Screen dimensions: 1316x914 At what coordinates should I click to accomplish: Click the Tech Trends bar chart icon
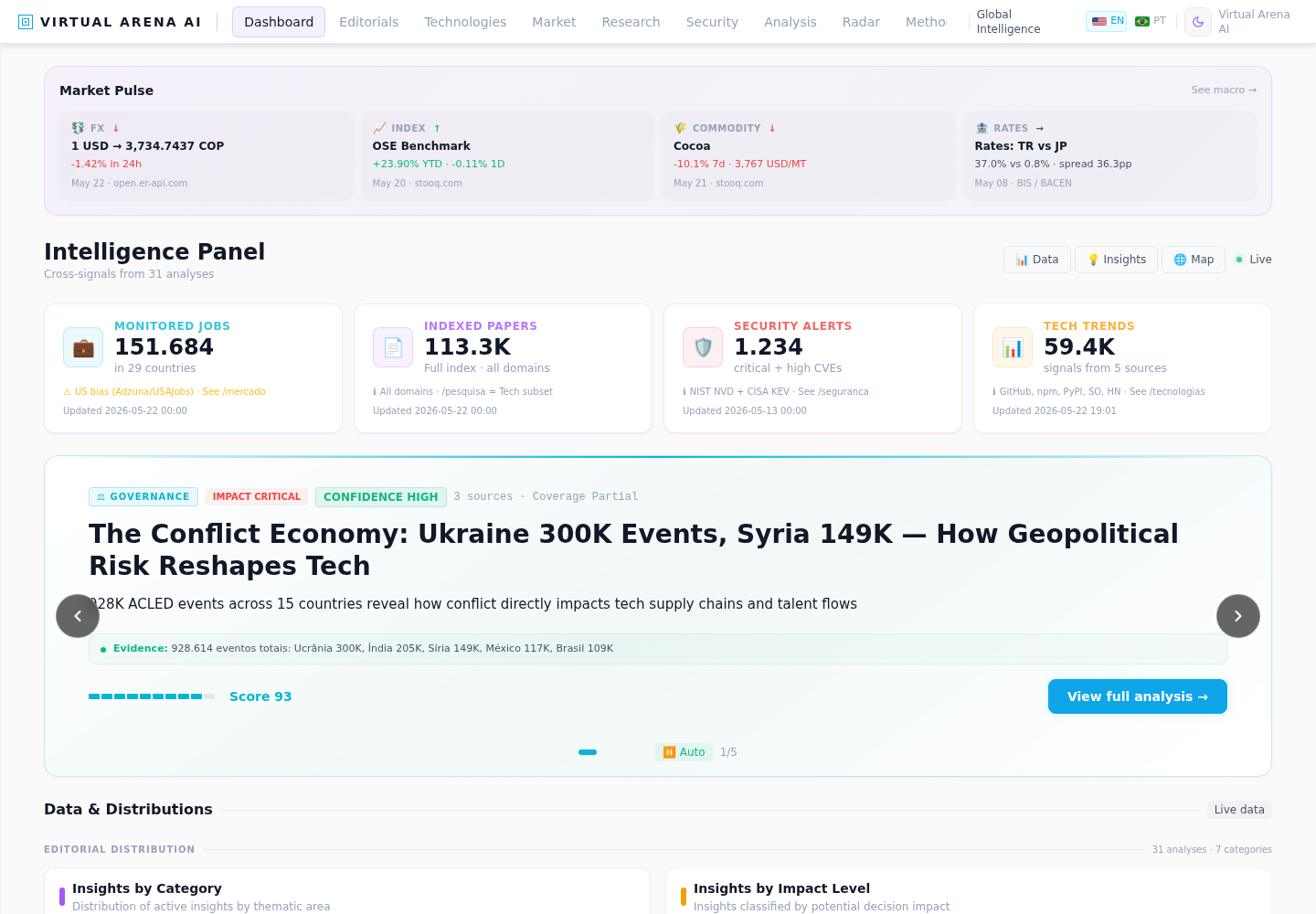pos(1013,347)
